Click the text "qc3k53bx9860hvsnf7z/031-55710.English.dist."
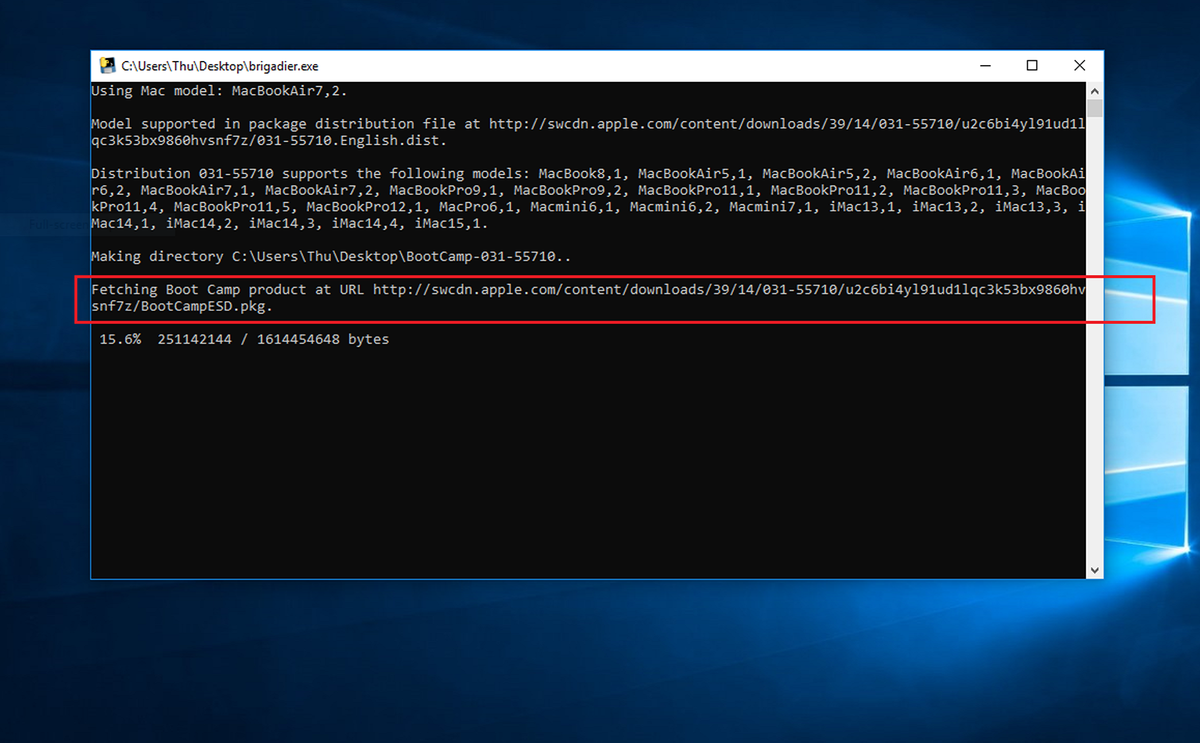Viewport: 1200px width, 743px height. tap(269, 140)
